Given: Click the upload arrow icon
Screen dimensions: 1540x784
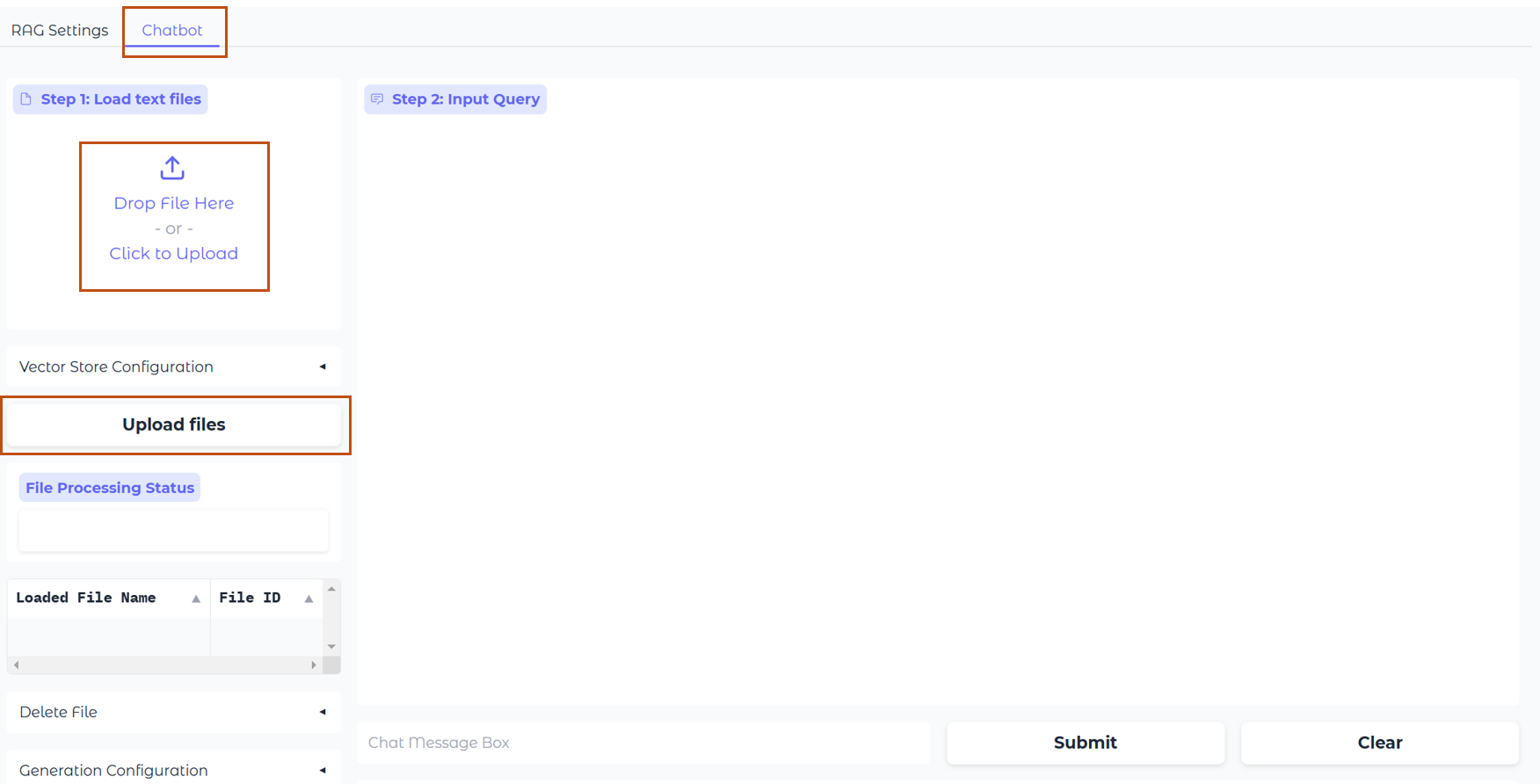Looking at the screenshot, I should coord(172,168).
